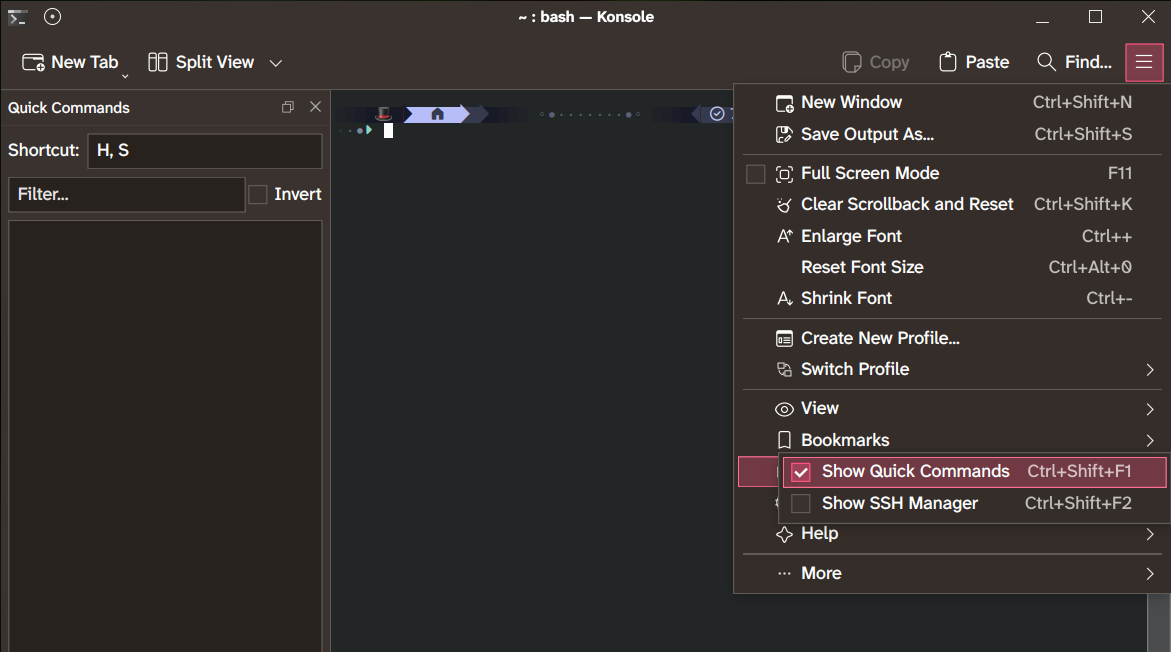
Task: Check the Show SSH Manager checkbox
Action: [801, 503]
